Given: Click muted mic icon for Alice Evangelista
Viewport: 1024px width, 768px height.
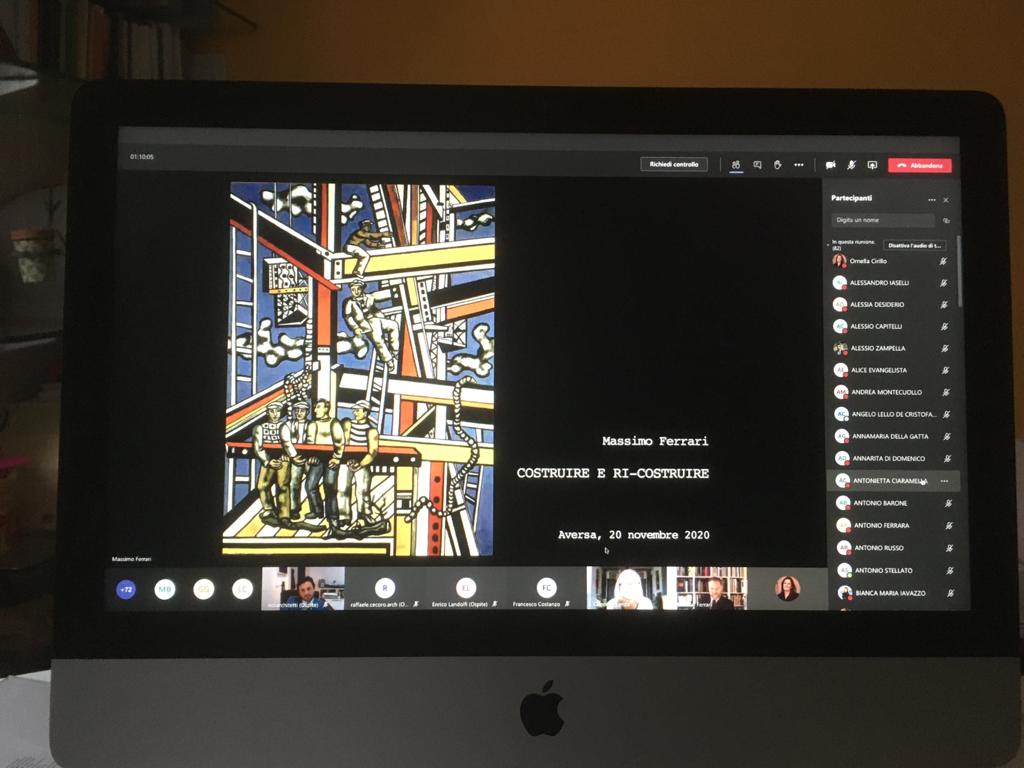Looking at the screenshot, I should [x=946, y=370].
